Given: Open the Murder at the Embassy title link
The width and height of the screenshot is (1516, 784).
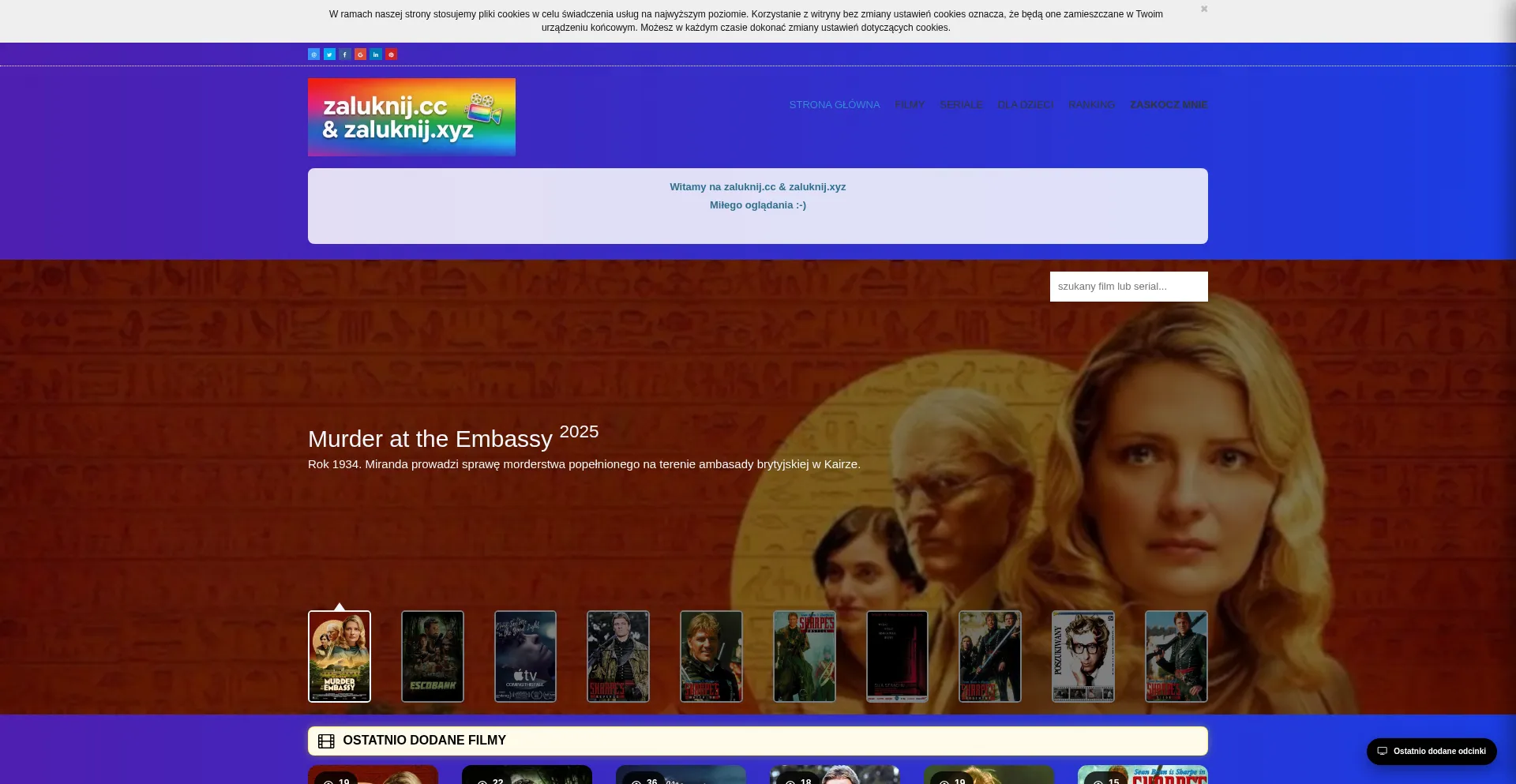Looking at the screenshot, I should [430, 439].
